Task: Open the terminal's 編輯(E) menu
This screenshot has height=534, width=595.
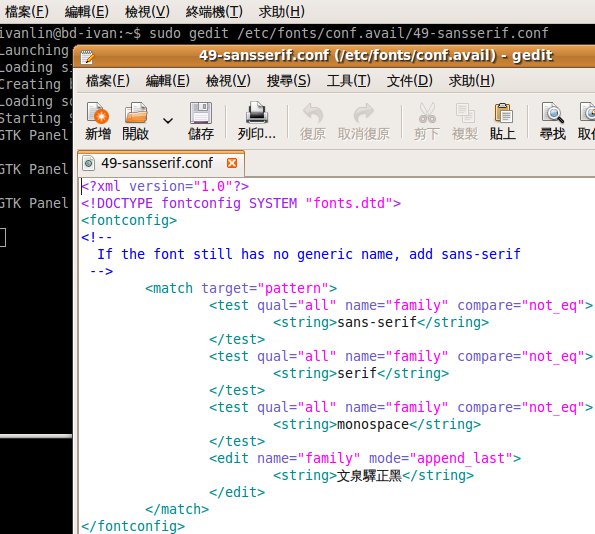Action: pos(87,12)
